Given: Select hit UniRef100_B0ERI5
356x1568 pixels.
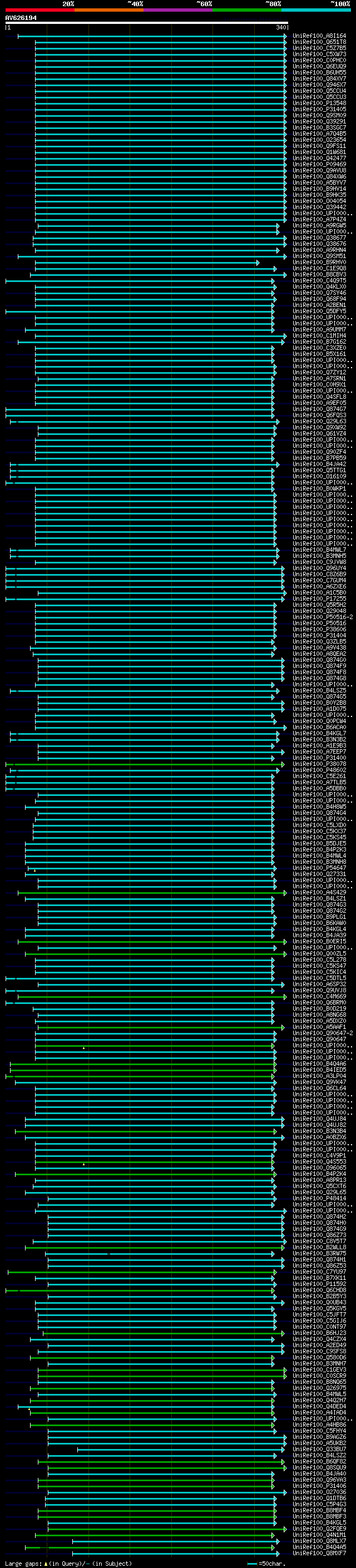Looking at the screenshot, I should point(319,942).
